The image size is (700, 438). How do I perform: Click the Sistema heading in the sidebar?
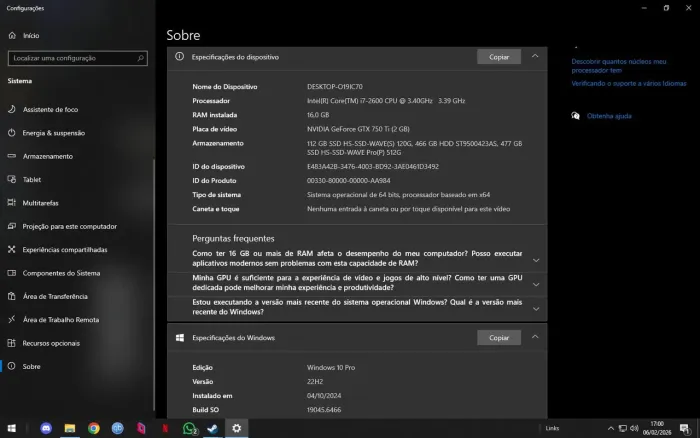20,81
